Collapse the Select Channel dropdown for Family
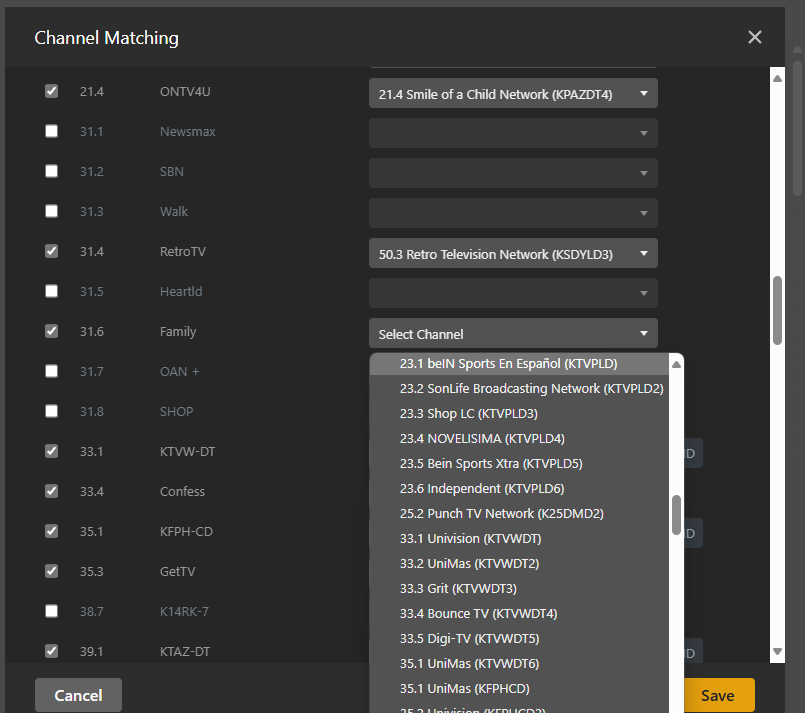Screen dimensions: 805x713 (513, 334)
